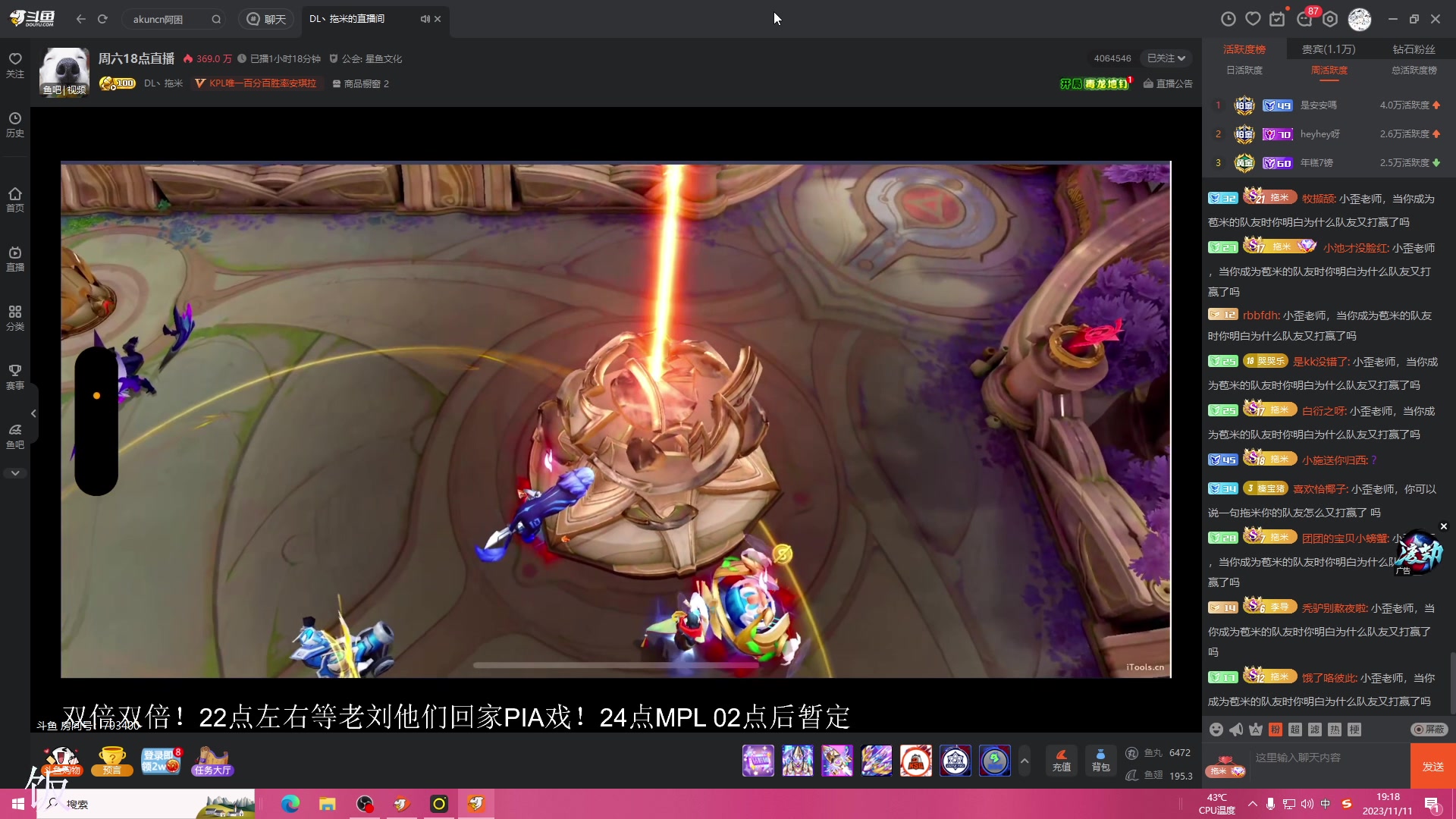Viewport: 1456px width, 819px height.
Task: Open 商品橱窗 2 product showcase
Action: pos(361,83)
